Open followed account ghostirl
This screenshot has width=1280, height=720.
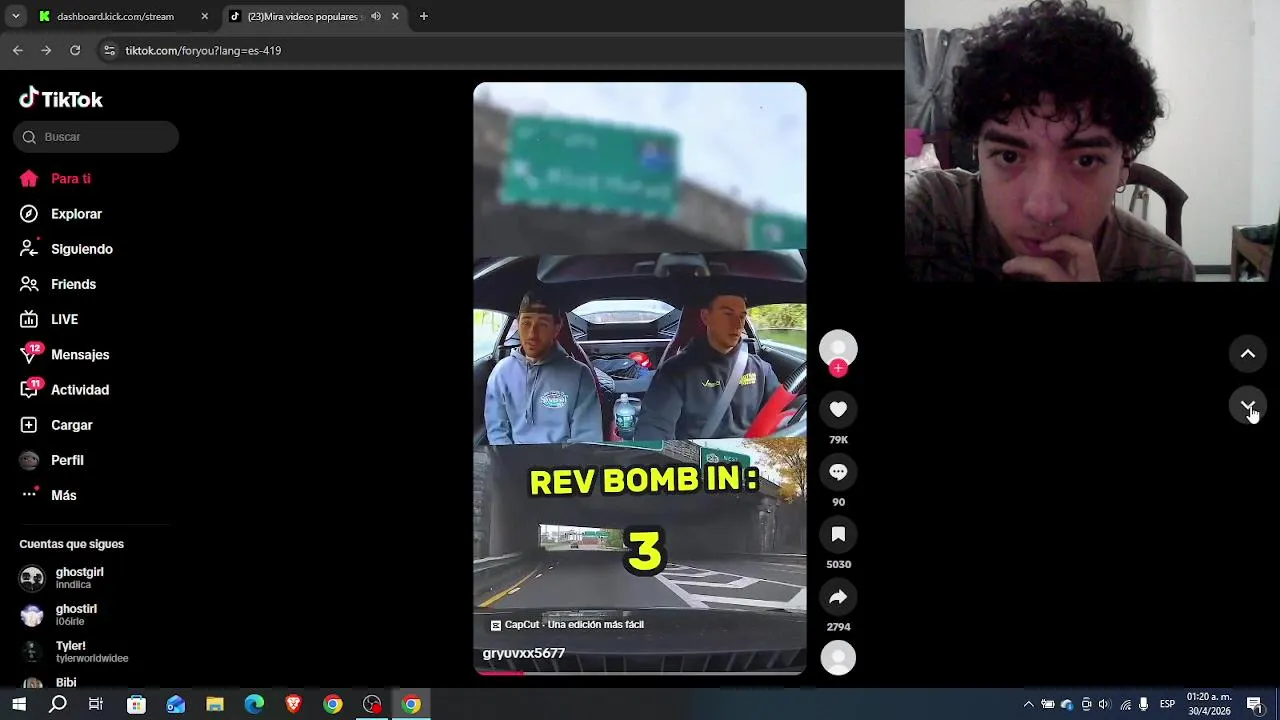point(59,614)
